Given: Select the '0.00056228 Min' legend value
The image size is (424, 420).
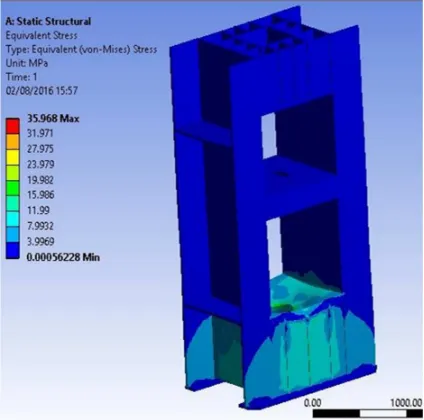Looking at the screenshot, I should coord(63,257).
